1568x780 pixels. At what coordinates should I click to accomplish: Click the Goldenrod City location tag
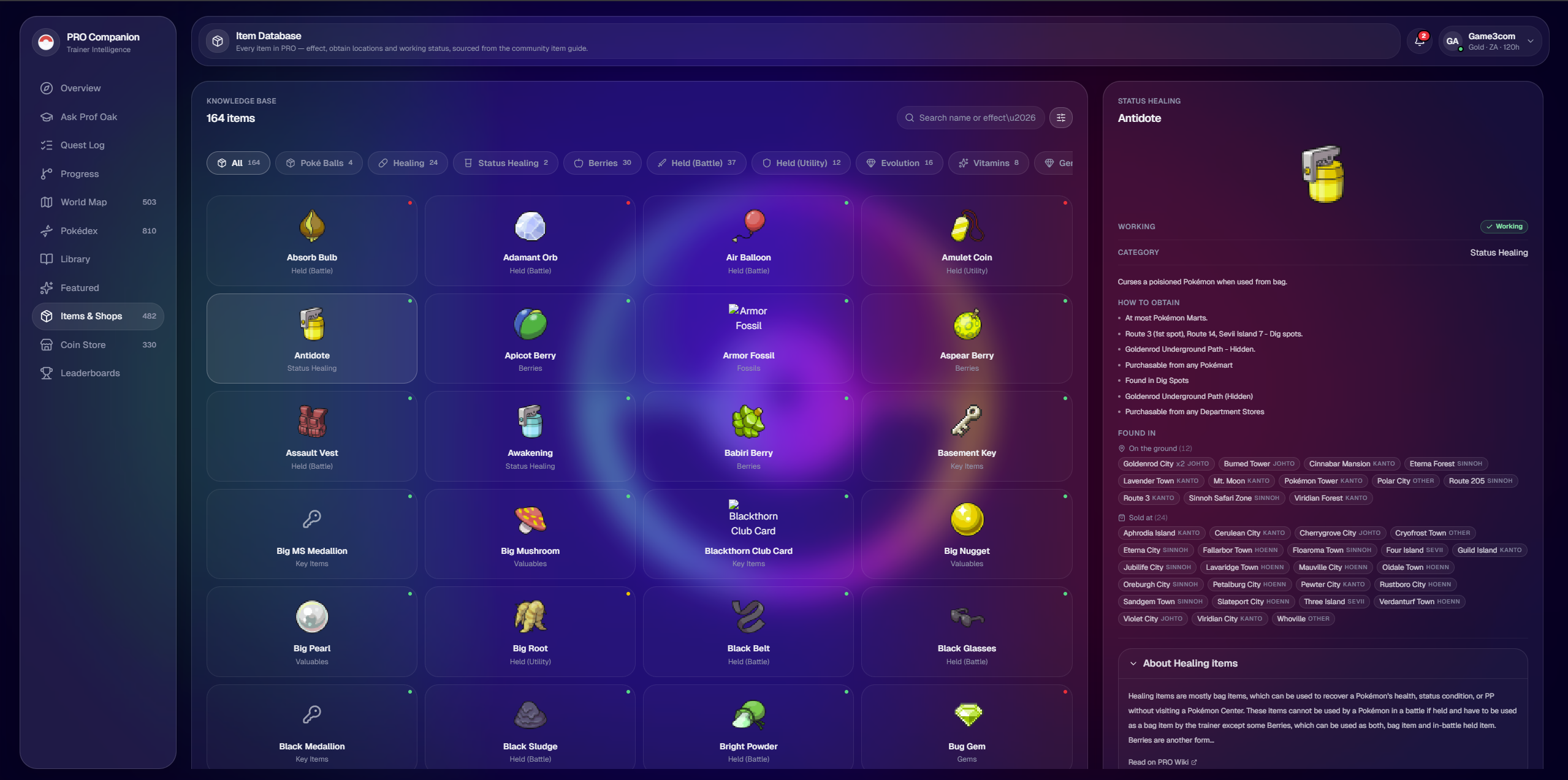click(x=1165, y=464)
